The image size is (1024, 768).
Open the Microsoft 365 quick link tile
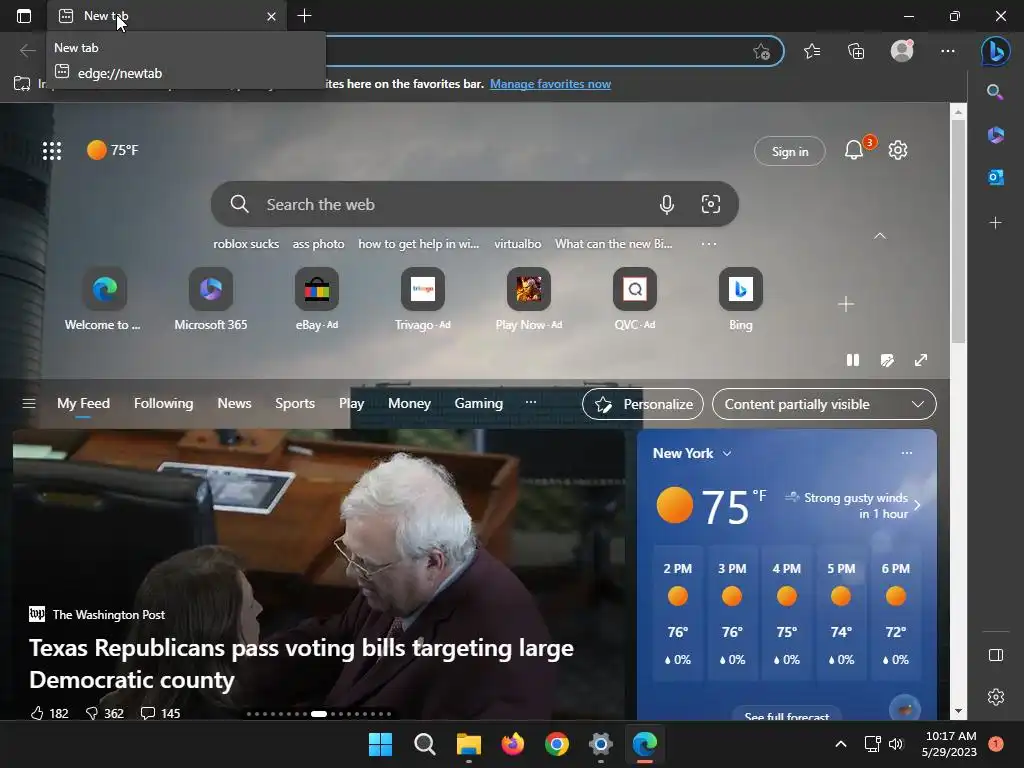(210, 299)
